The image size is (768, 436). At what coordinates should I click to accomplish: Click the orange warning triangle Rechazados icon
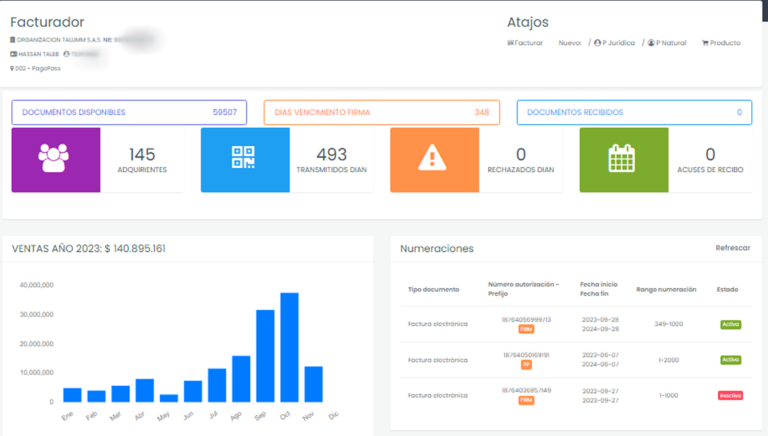432,160
